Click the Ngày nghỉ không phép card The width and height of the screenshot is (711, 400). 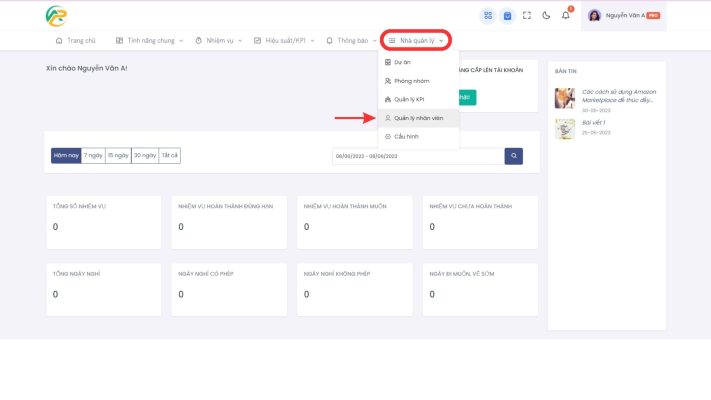pyautogui.click(x=355, y=289)
